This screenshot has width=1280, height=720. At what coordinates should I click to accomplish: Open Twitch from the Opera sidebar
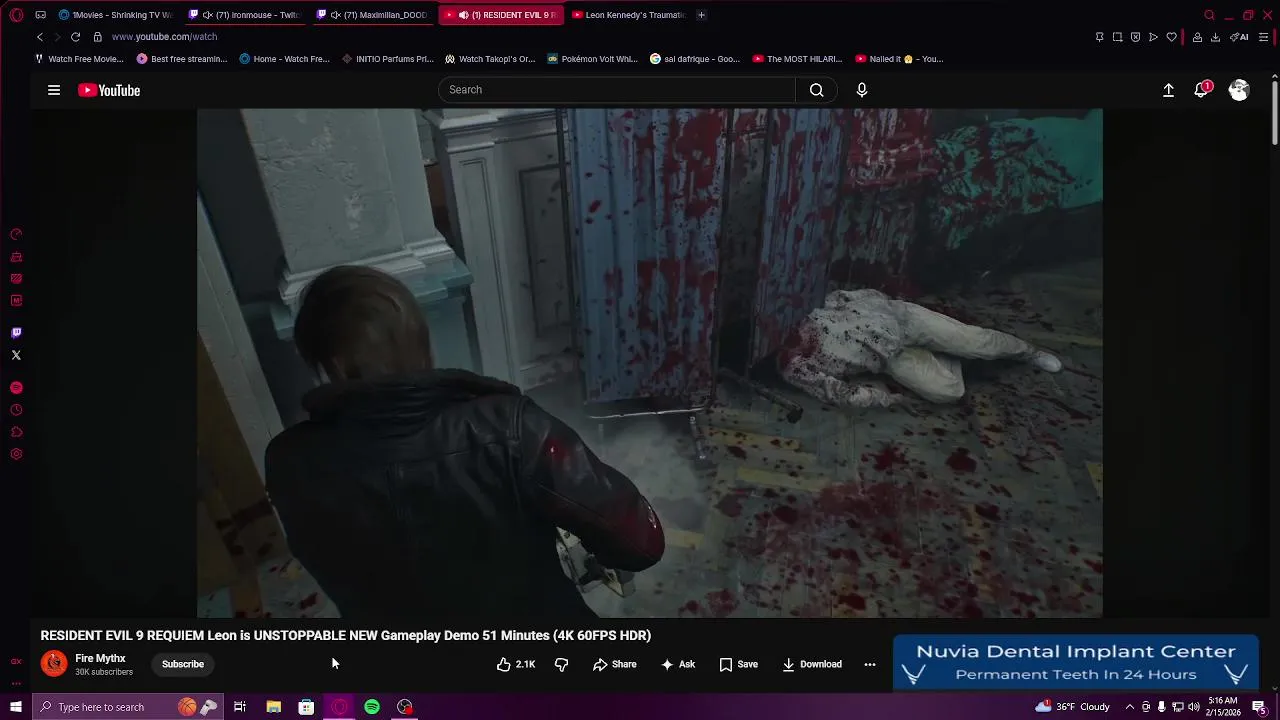click(x=16, y=333)
